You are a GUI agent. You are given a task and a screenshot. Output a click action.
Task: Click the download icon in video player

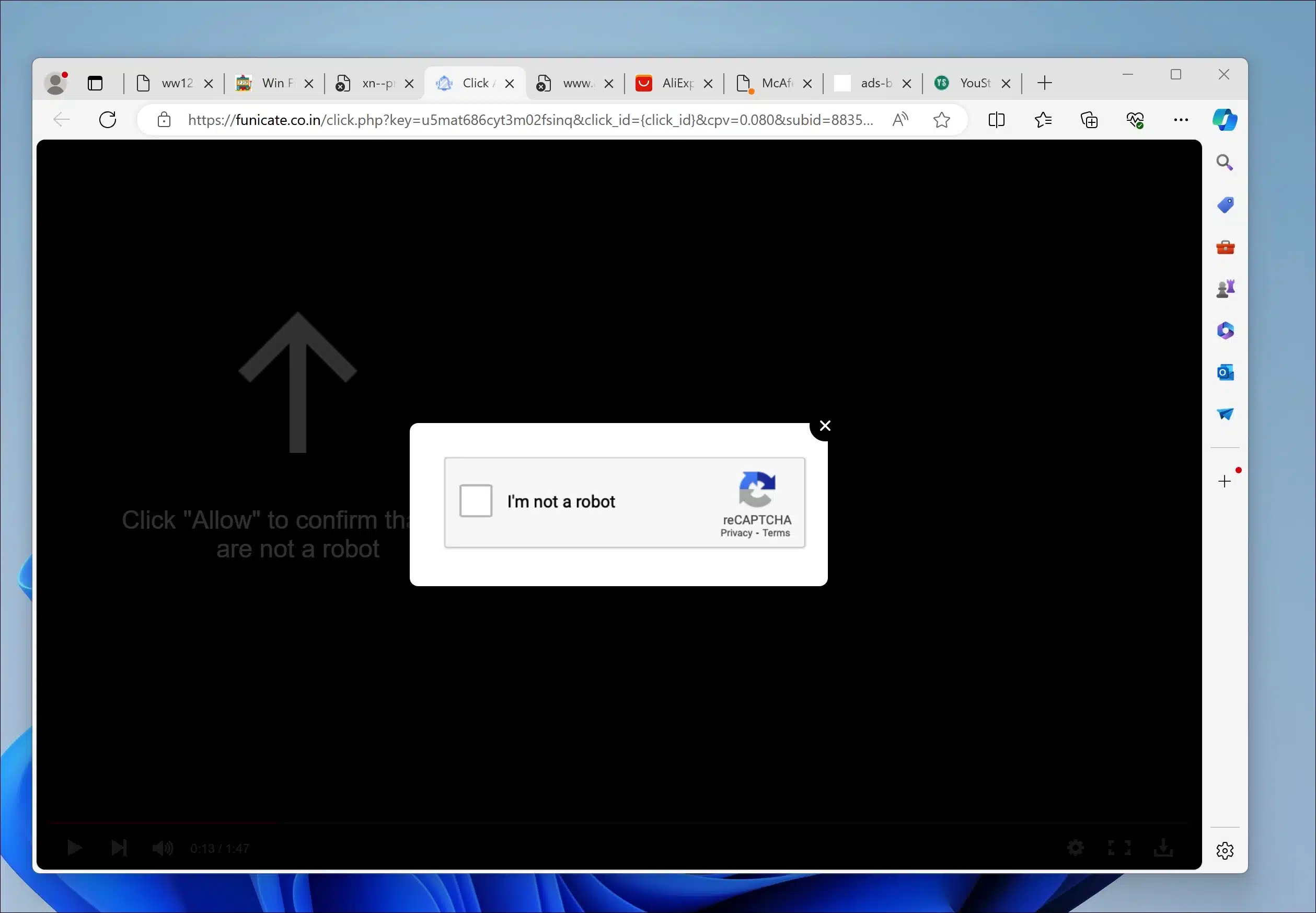coord(1163,847)
